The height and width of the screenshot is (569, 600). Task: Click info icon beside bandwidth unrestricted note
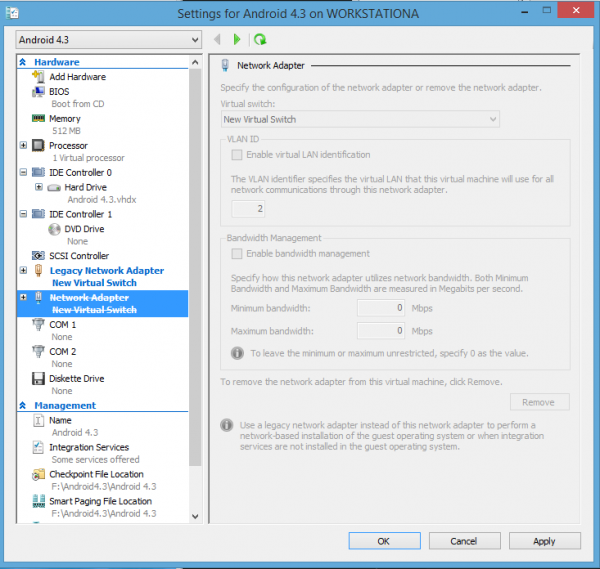[x=237, y=353]
